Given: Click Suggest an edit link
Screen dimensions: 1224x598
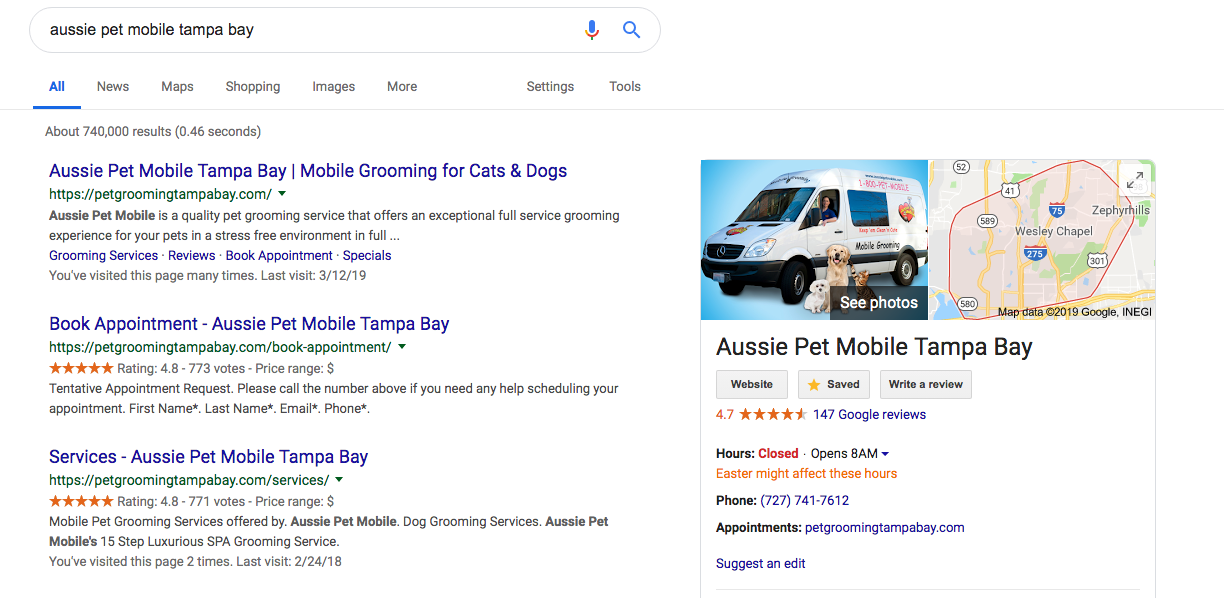Looking at the screenshot, I should click(x=761, y=563).
